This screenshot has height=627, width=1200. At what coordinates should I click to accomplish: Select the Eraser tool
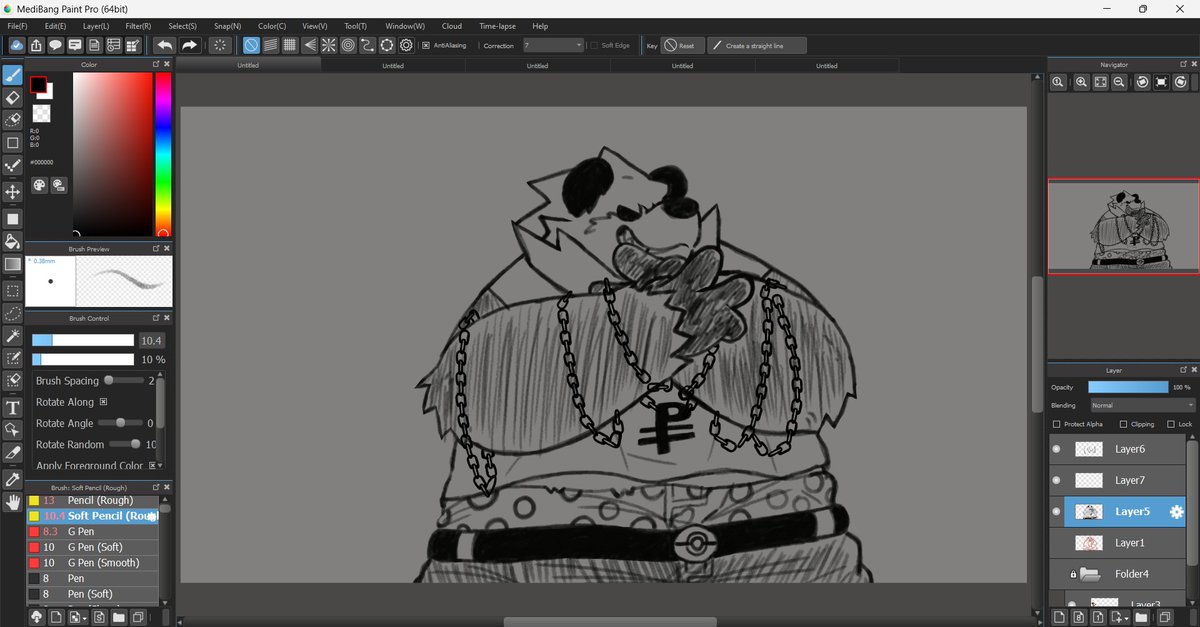[13, 98]
